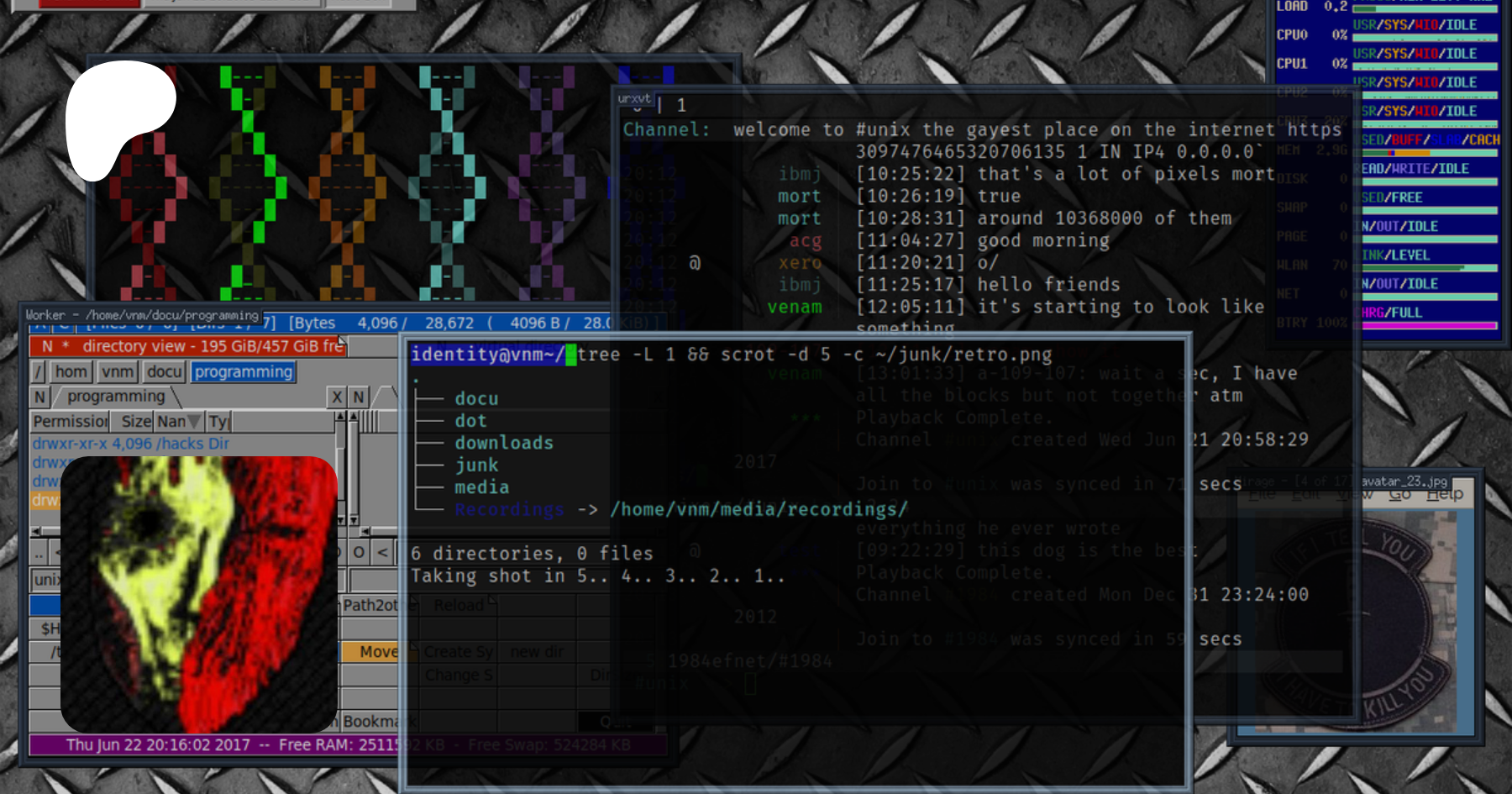
Task: Click the root '/' path button
Action: pos(39,372)
